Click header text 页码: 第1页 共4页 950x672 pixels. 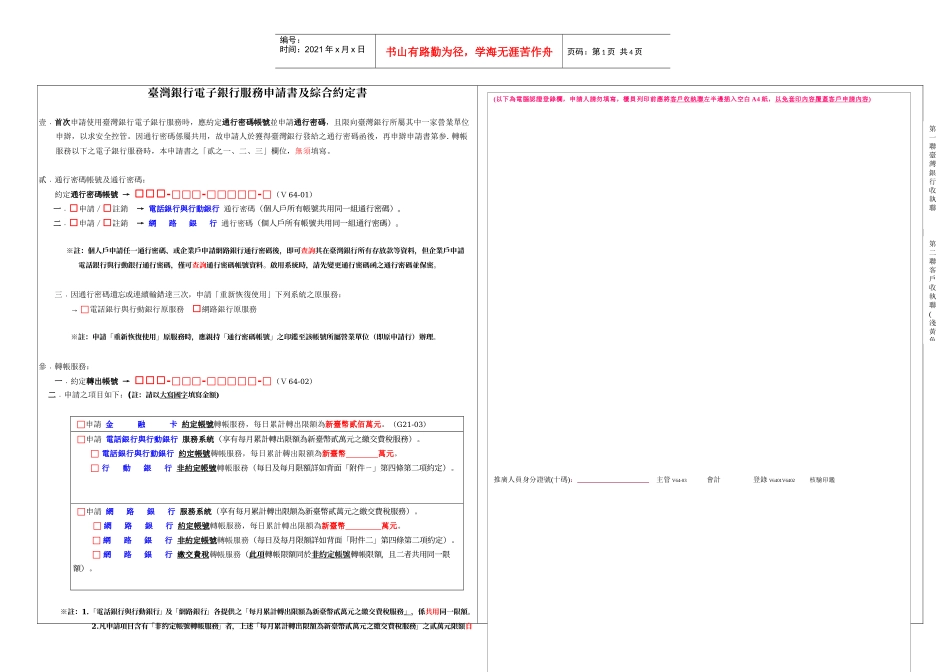click(605, 52)
